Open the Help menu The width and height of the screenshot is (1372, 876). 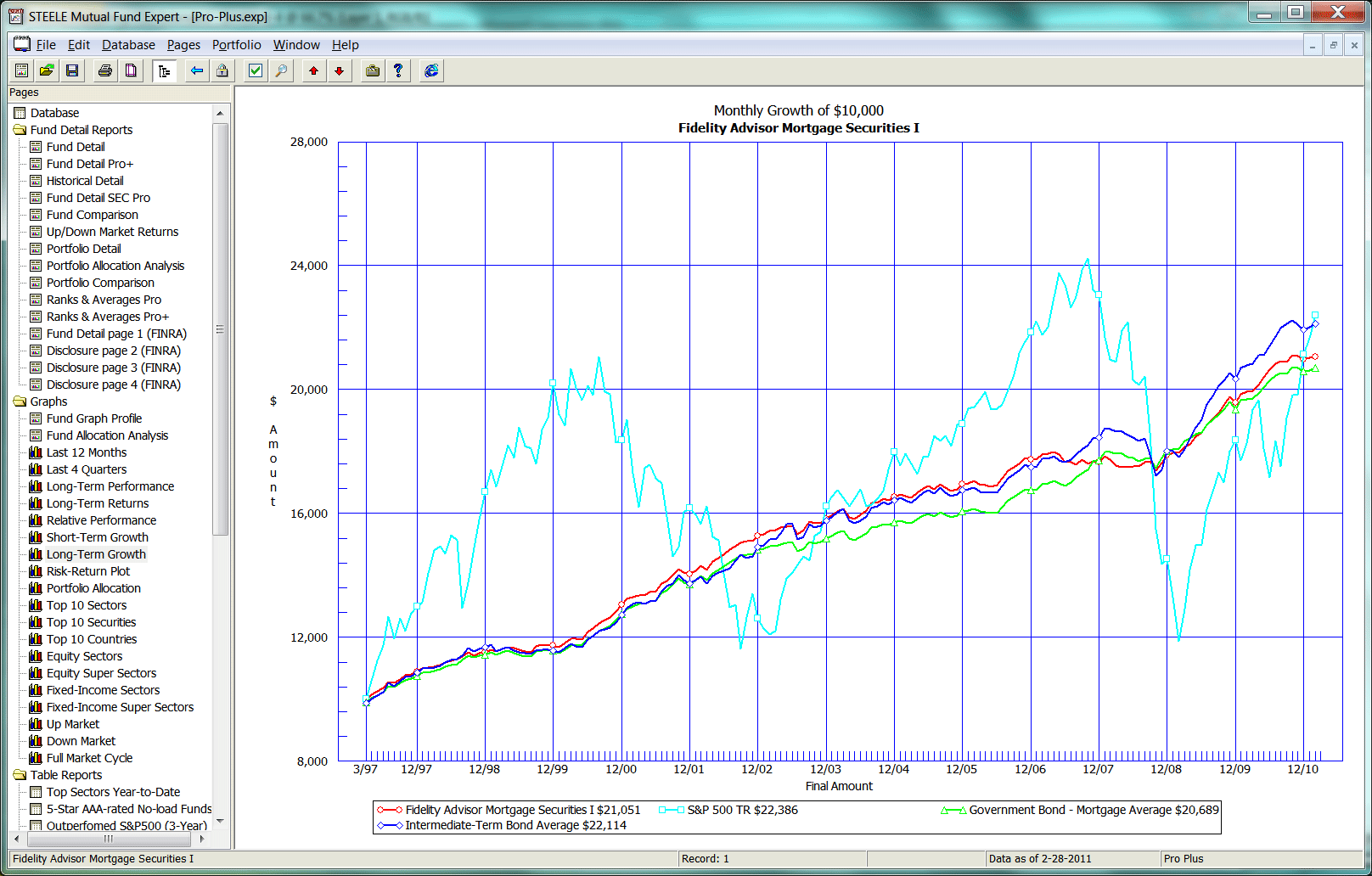click(345, 45)
